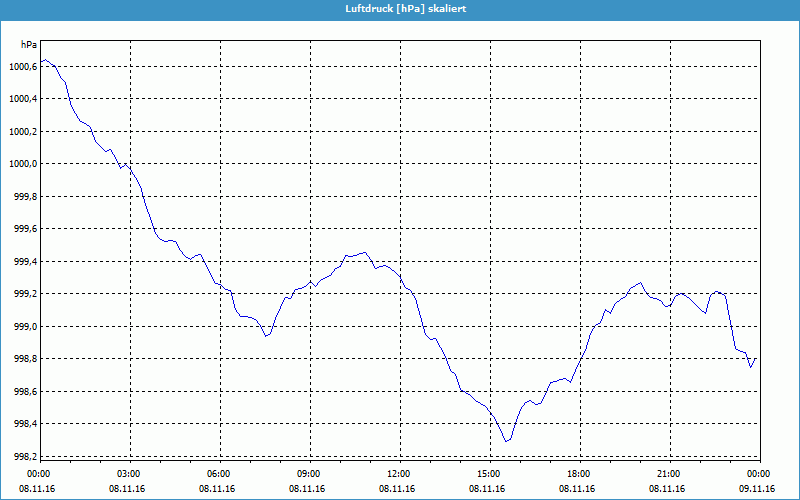
Task: Click the 06:00 time label
Action: tap(219, 474)
